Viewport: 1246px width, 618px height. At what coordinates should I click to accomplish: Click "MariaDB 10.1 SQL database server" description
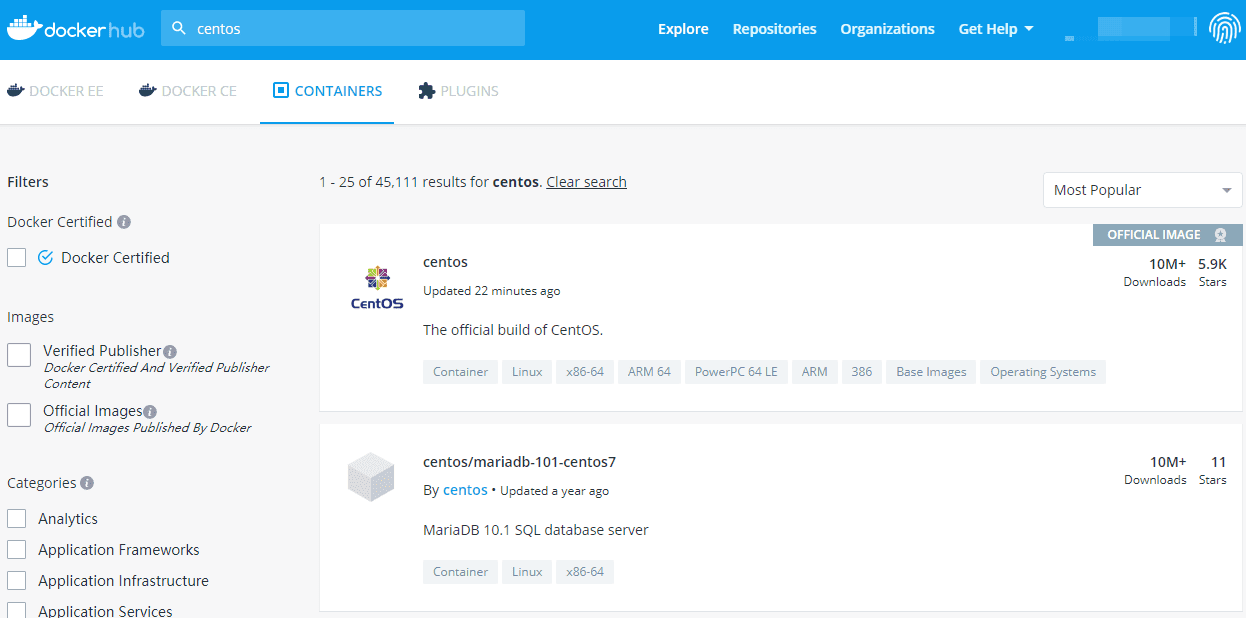coord(536,530)
